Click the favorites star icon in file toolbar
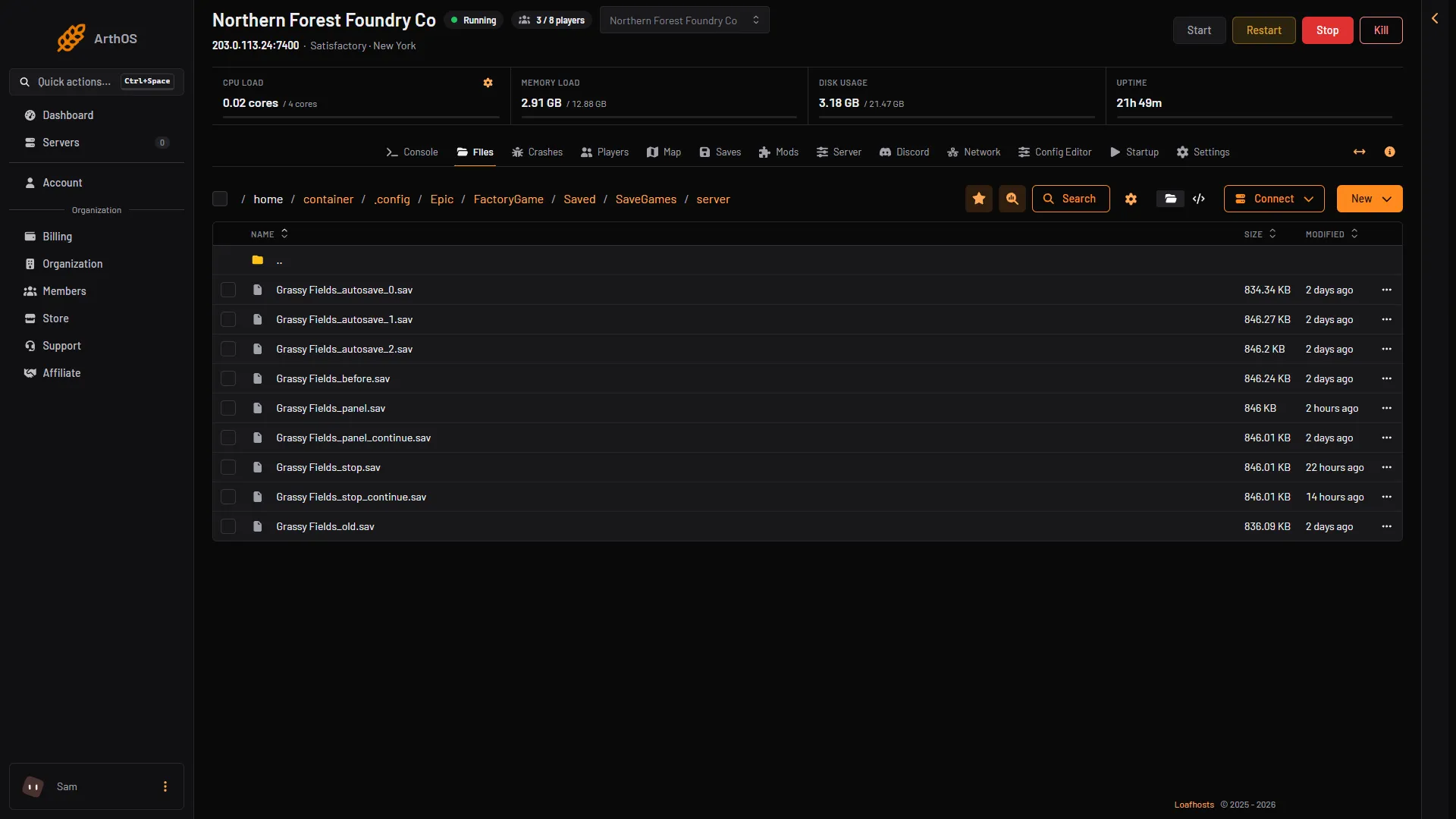Screen dimensions: 1456x819 [979, 199]
